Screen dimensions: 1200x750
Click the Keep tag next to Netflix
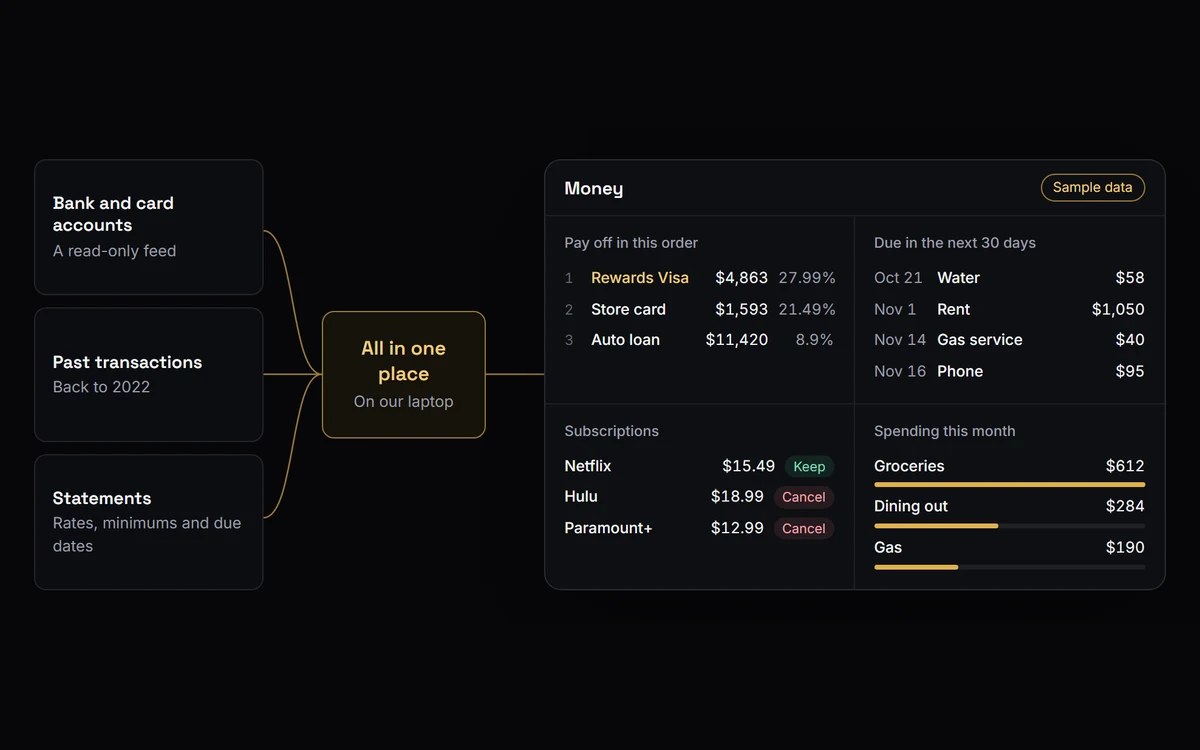pos(809,466)
